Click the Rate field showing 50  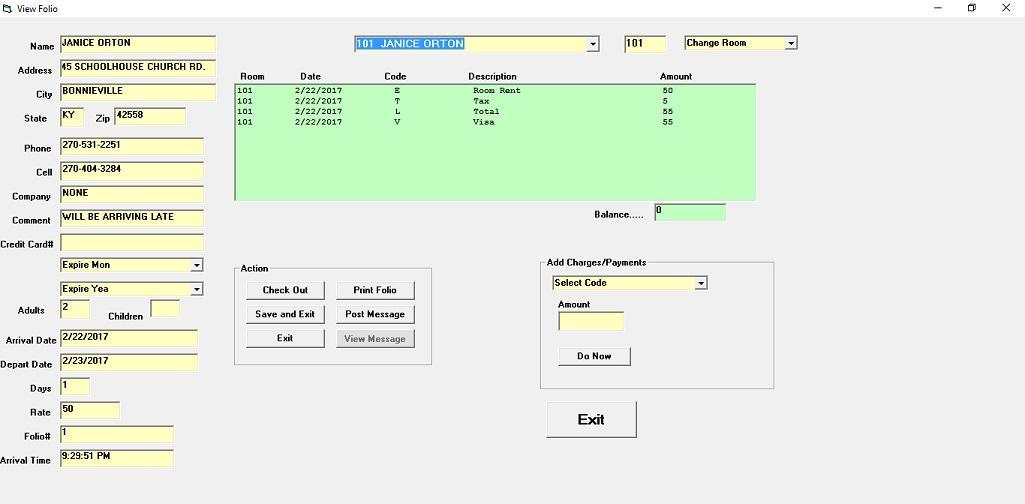(x=90, y=411)
